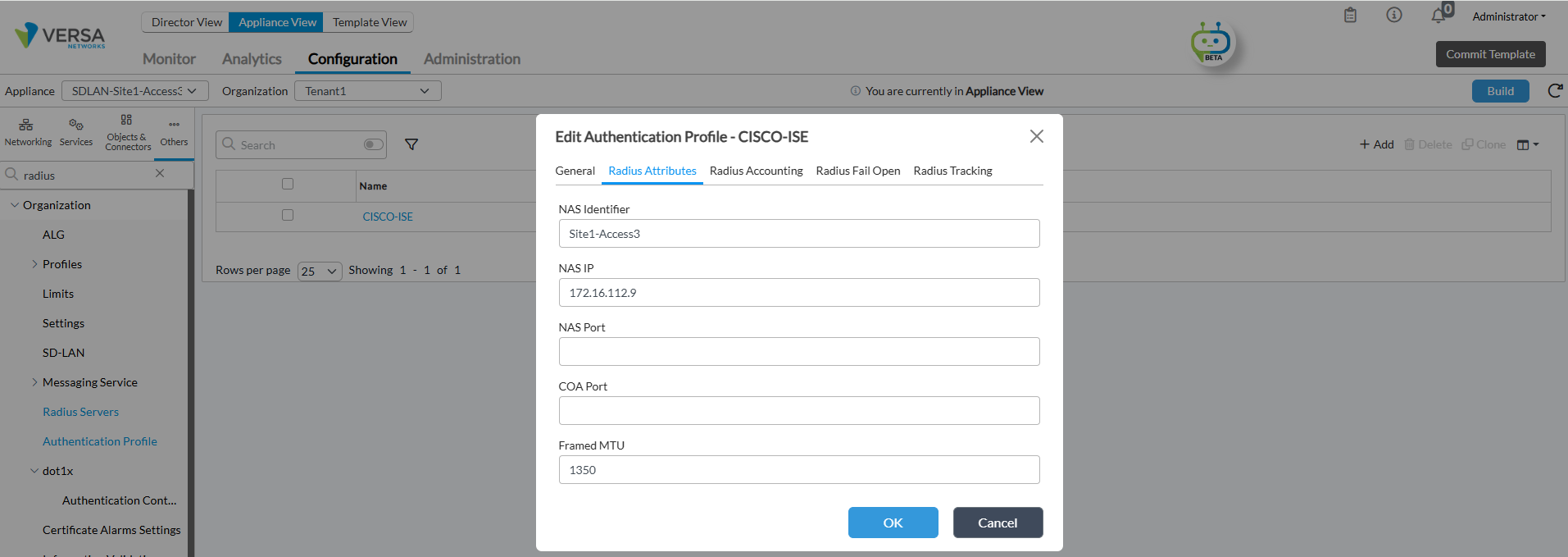Switch to the Radius Fail Open tab
The width and height of the screenshot is (1568, 557).
click(858, 171)
